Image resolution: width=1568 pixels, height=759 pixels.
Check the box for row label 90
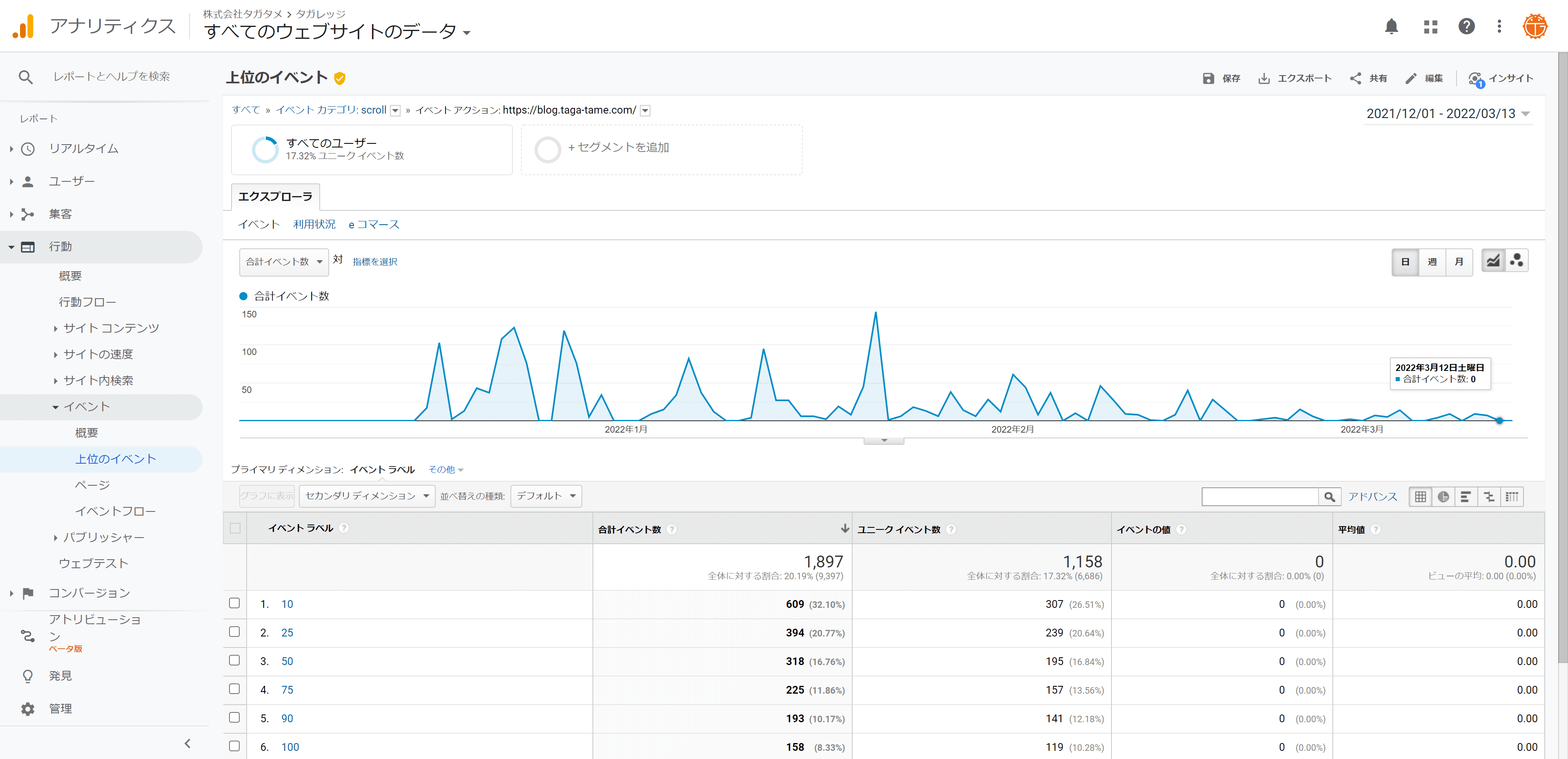coord(234,718)
